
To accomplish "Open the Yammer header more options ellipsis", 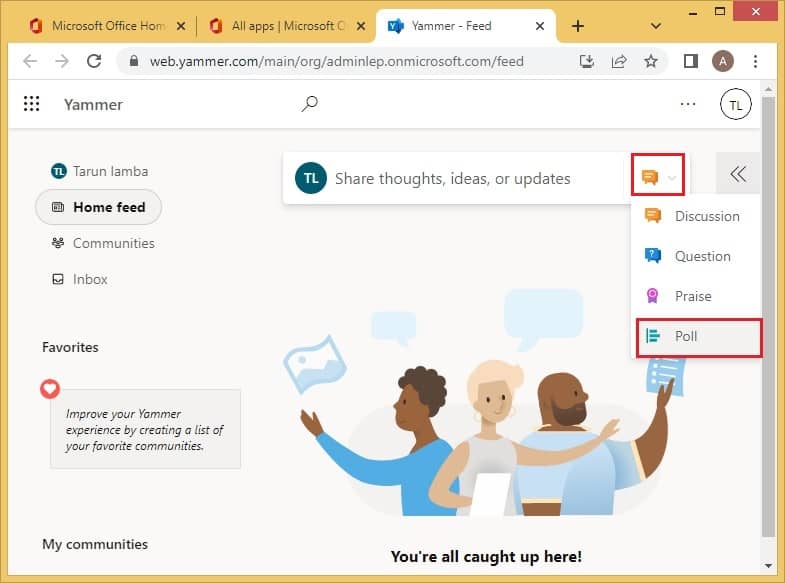I will pos(688,104).
